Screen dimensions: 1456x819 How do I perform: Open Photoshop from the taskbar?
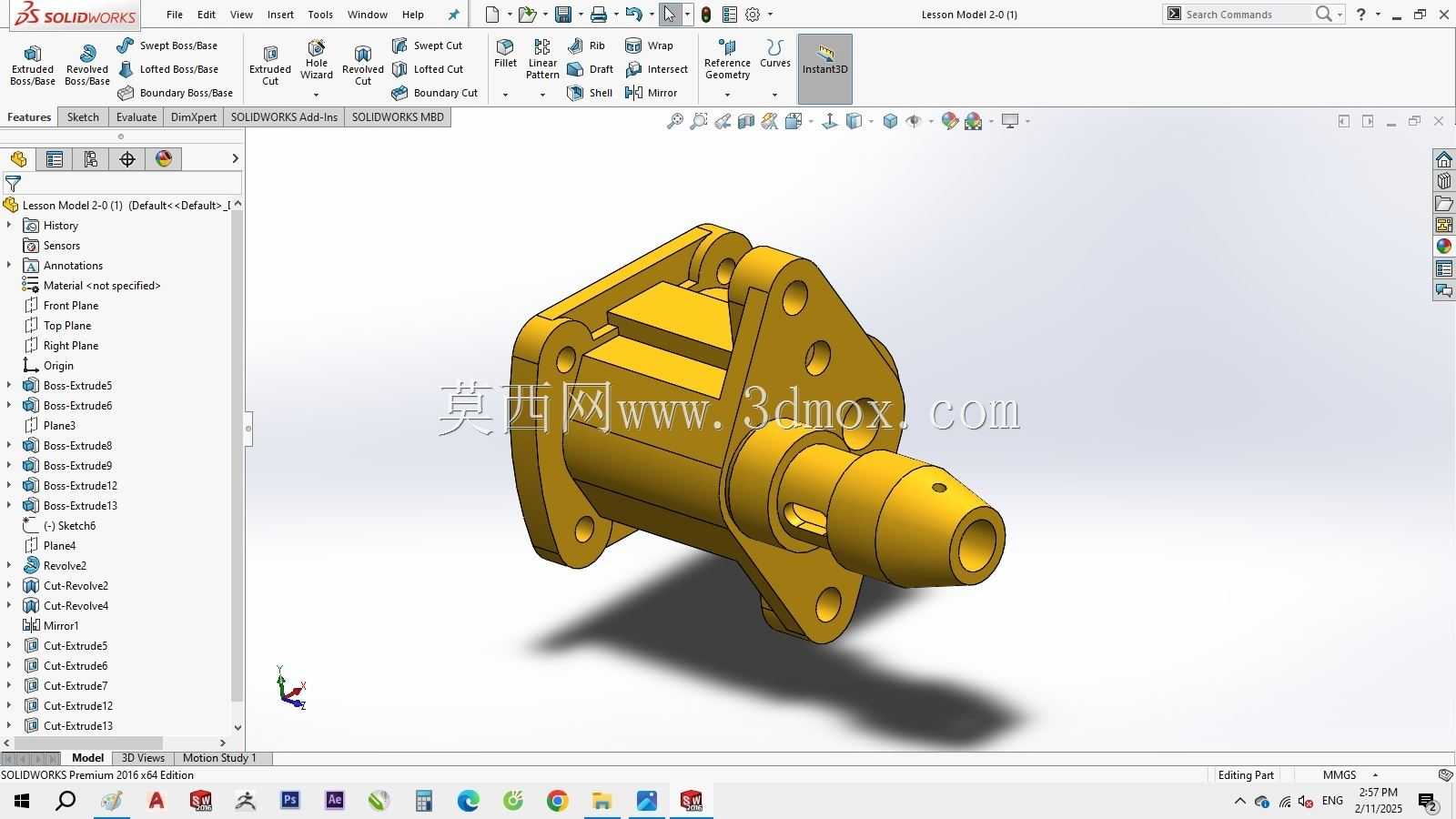290,801
